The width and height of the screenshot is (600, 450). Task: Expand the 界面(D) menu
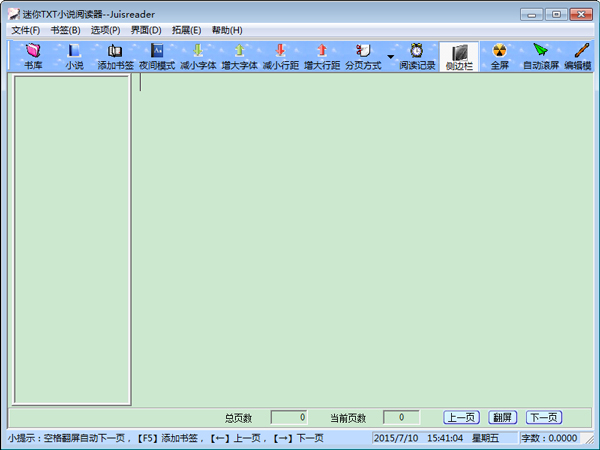146,30
